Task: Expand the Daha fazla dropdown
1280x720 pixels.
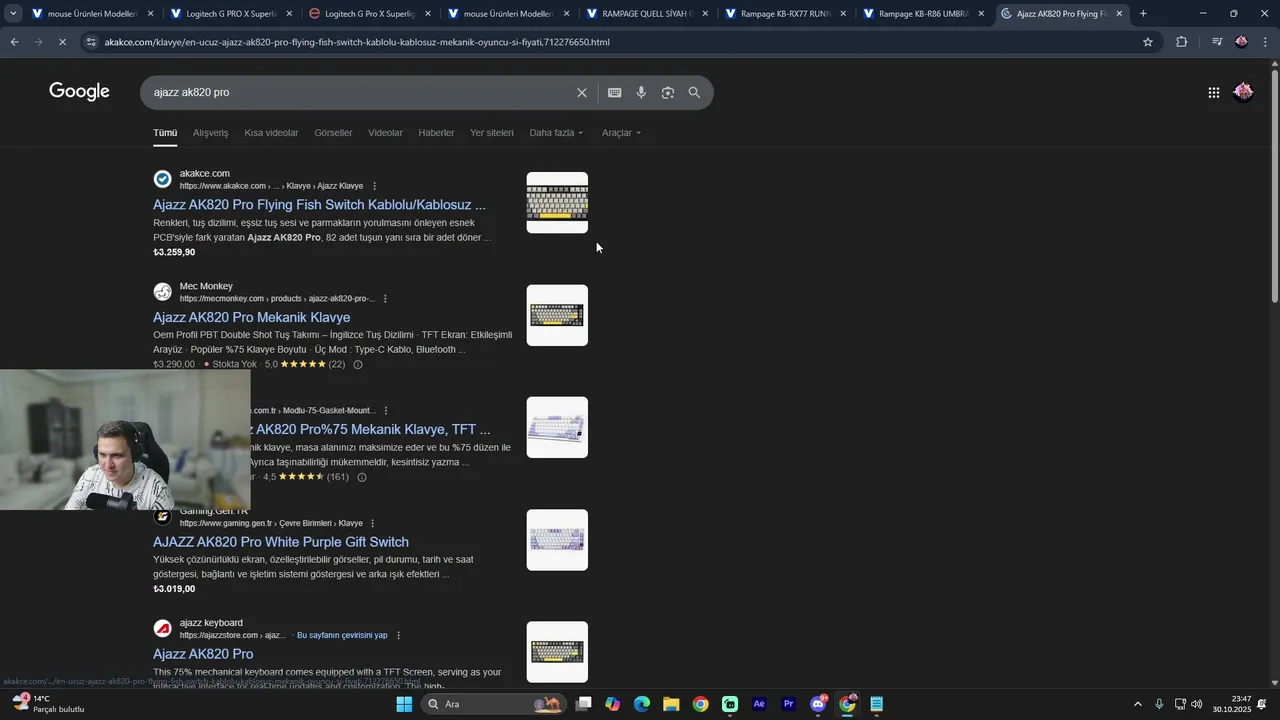Action: [556, 133]
